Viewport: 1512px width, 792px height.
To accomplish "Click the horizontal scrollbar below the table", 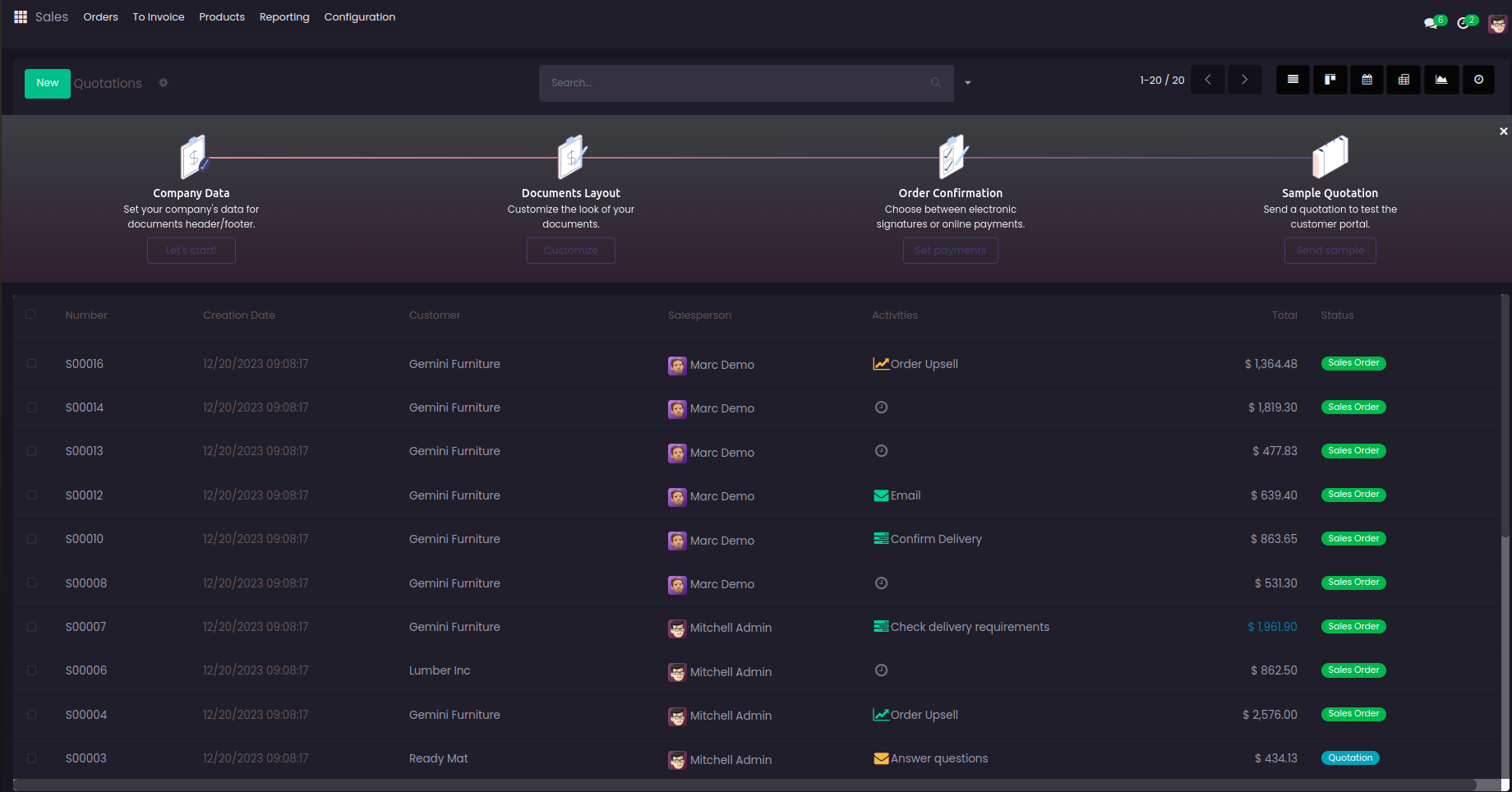I will pyautogui.click(x=744, y=785).
